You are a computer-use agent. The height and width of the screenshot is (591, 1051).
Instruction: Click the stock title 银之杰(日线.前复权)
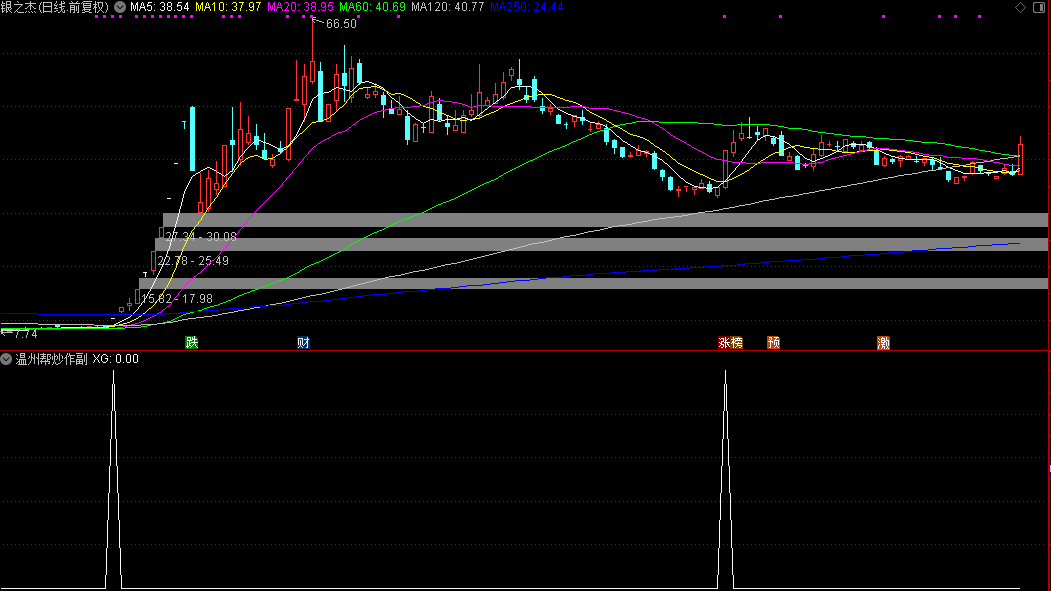click(55, 7)
